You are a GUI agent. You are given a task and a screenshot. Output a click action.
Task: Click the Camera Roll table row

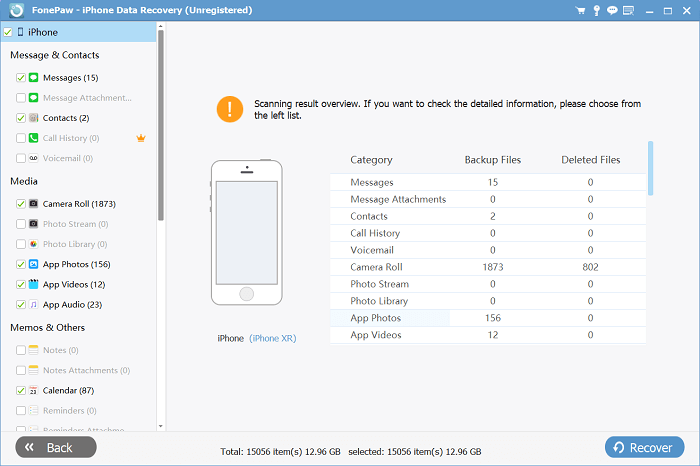(488, 267)
